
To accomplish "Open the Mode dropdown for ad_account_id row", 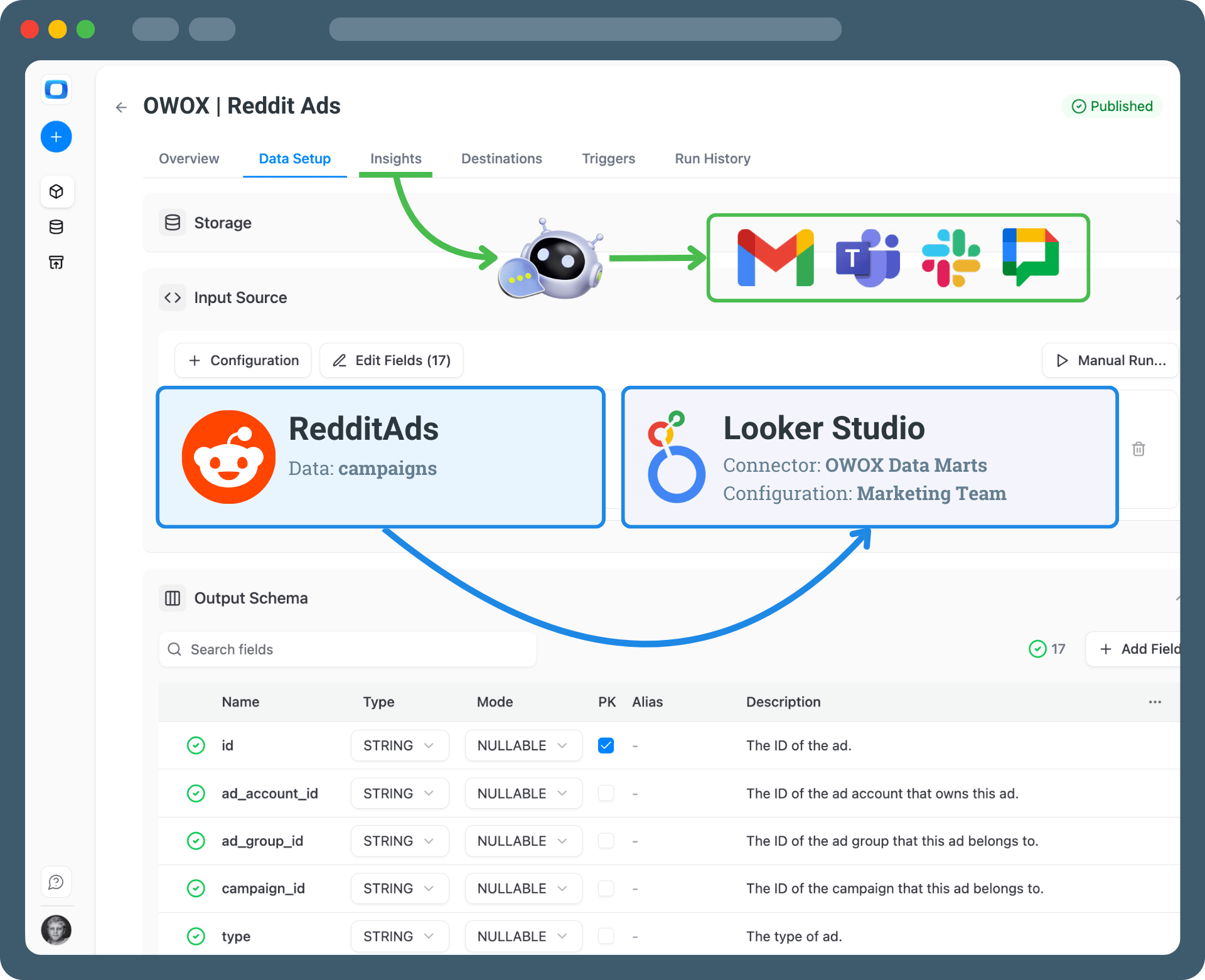I will click(523, 793).
